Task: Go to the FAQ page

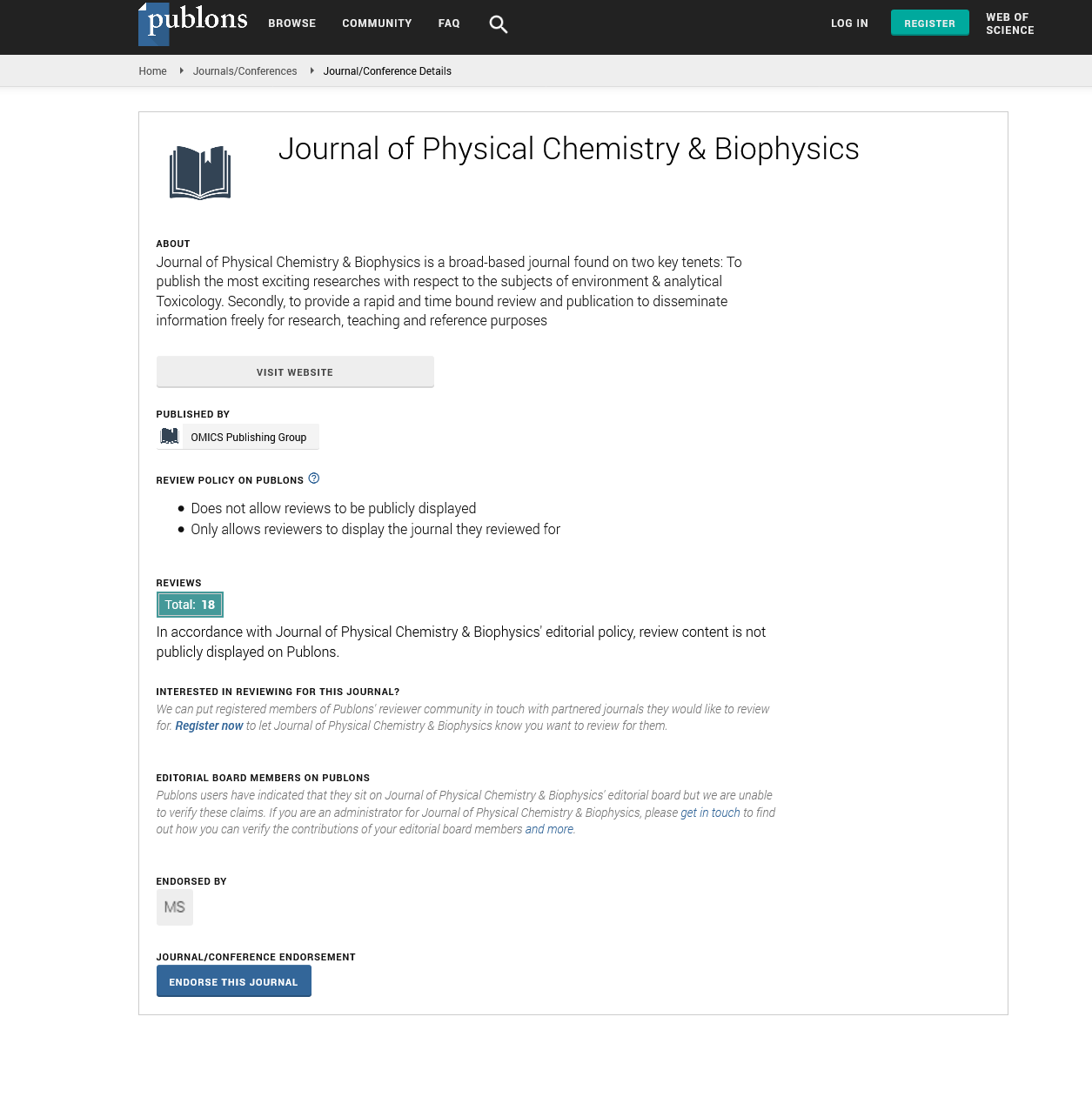Action: [x=449, y=23]
